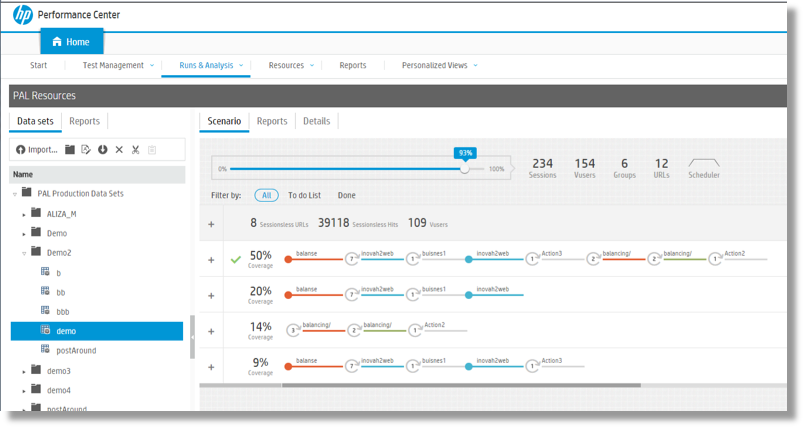Open Personalized Views dropdown menu

tap(439, 65)
